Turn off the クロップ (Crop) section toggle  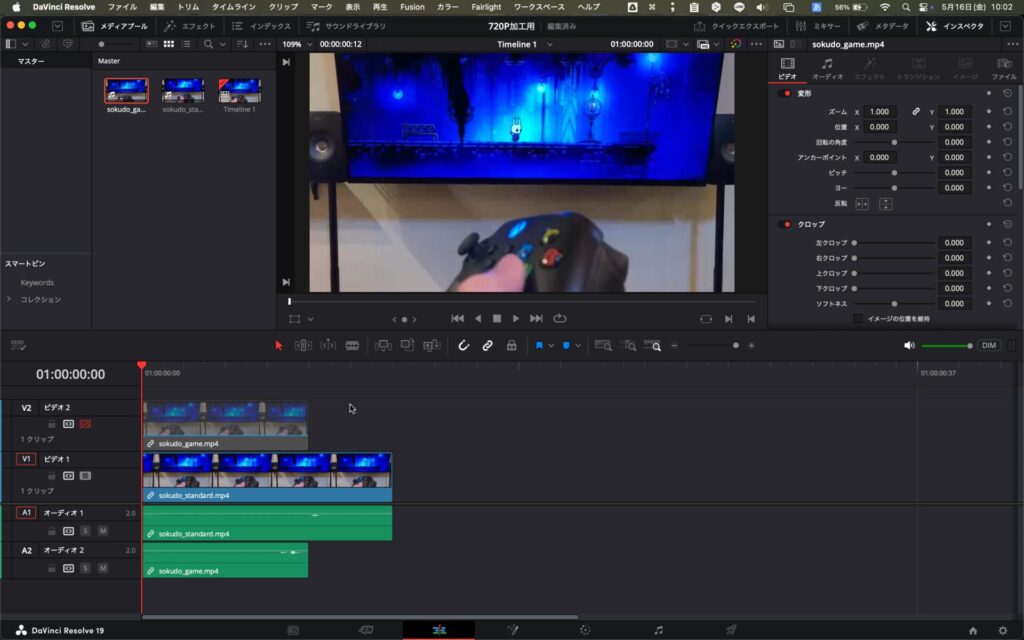click(x=786, y=224)
